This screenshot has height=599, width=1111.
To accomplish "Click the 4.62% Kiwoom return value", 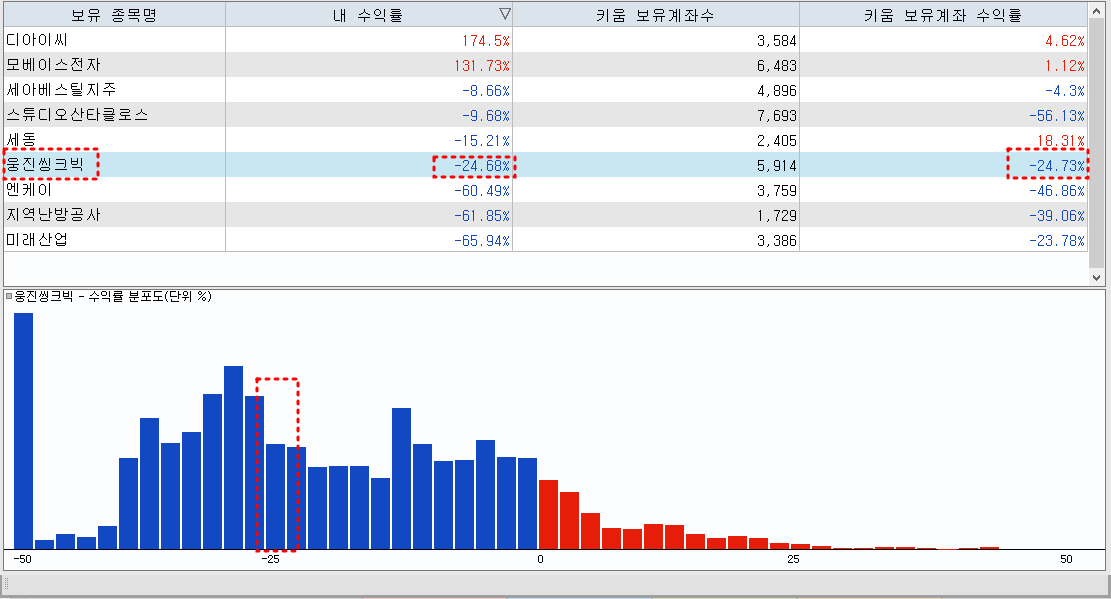I will click(x=1065, y=41).
